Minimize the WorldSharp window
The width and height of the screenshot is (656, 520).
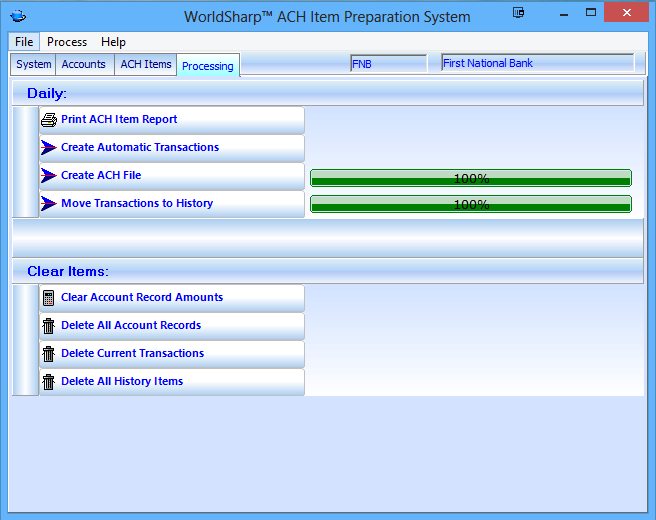(564, 14)
